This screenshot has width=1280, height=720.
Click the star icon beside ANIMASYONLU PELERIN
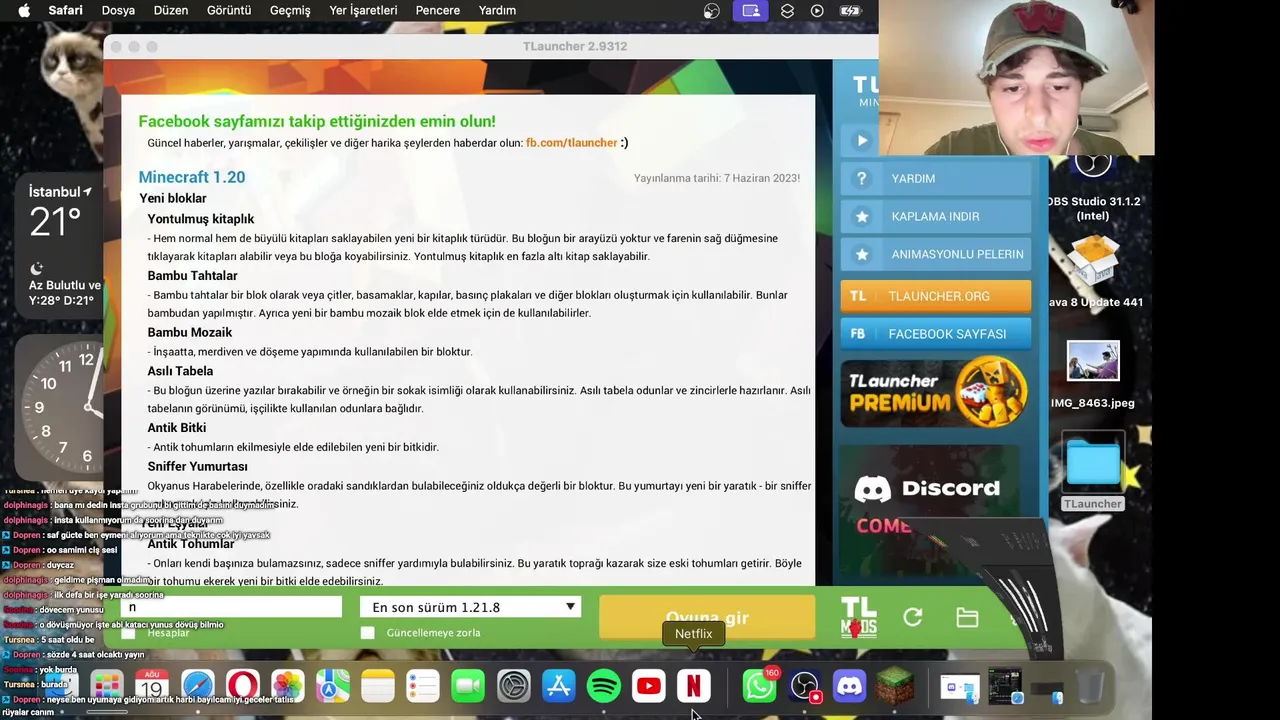click(x=861, y=254)
